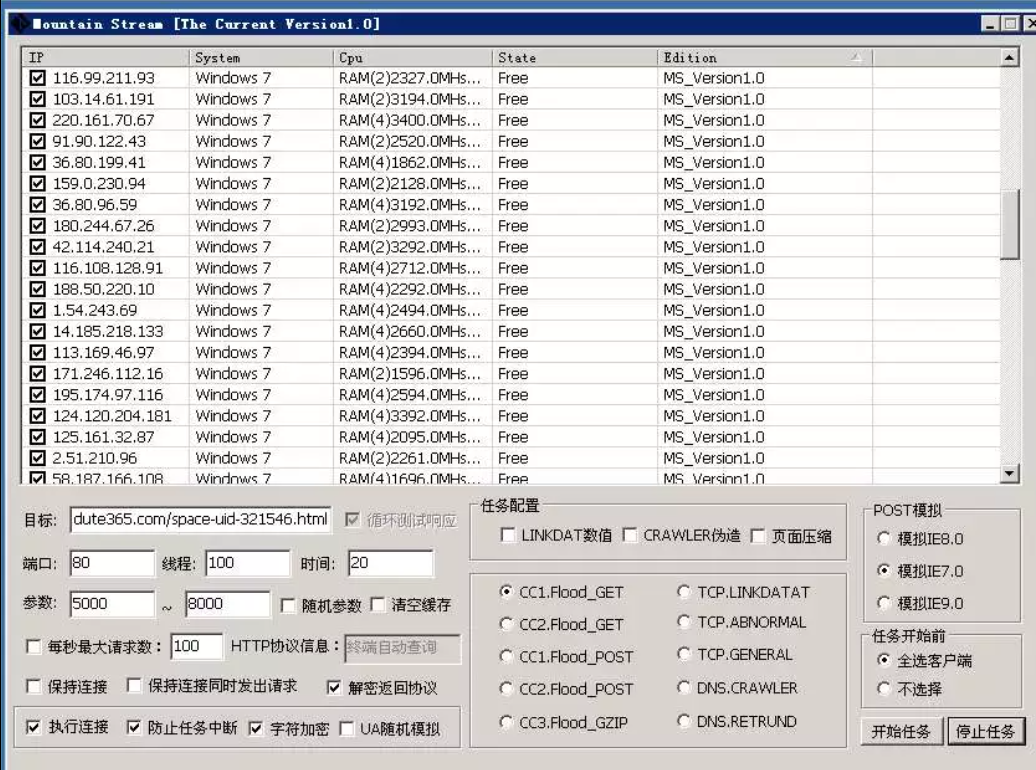
Task: Focus the 时间 duration field
Action: pyautogui.click(x=390, y=563)
